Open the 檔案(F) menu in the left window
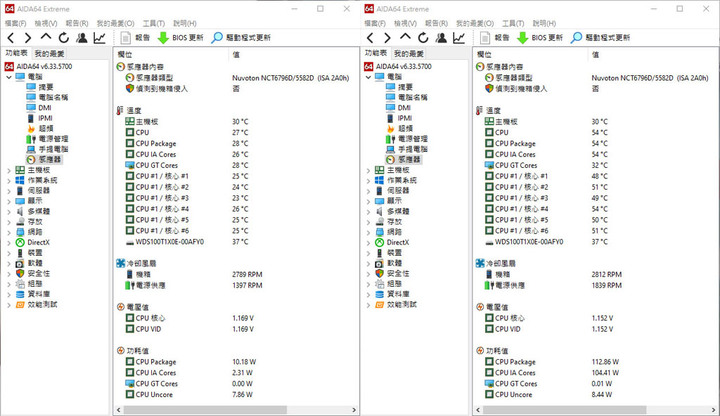Viewport: 720px width, 416px height. (x=16, y=23)
